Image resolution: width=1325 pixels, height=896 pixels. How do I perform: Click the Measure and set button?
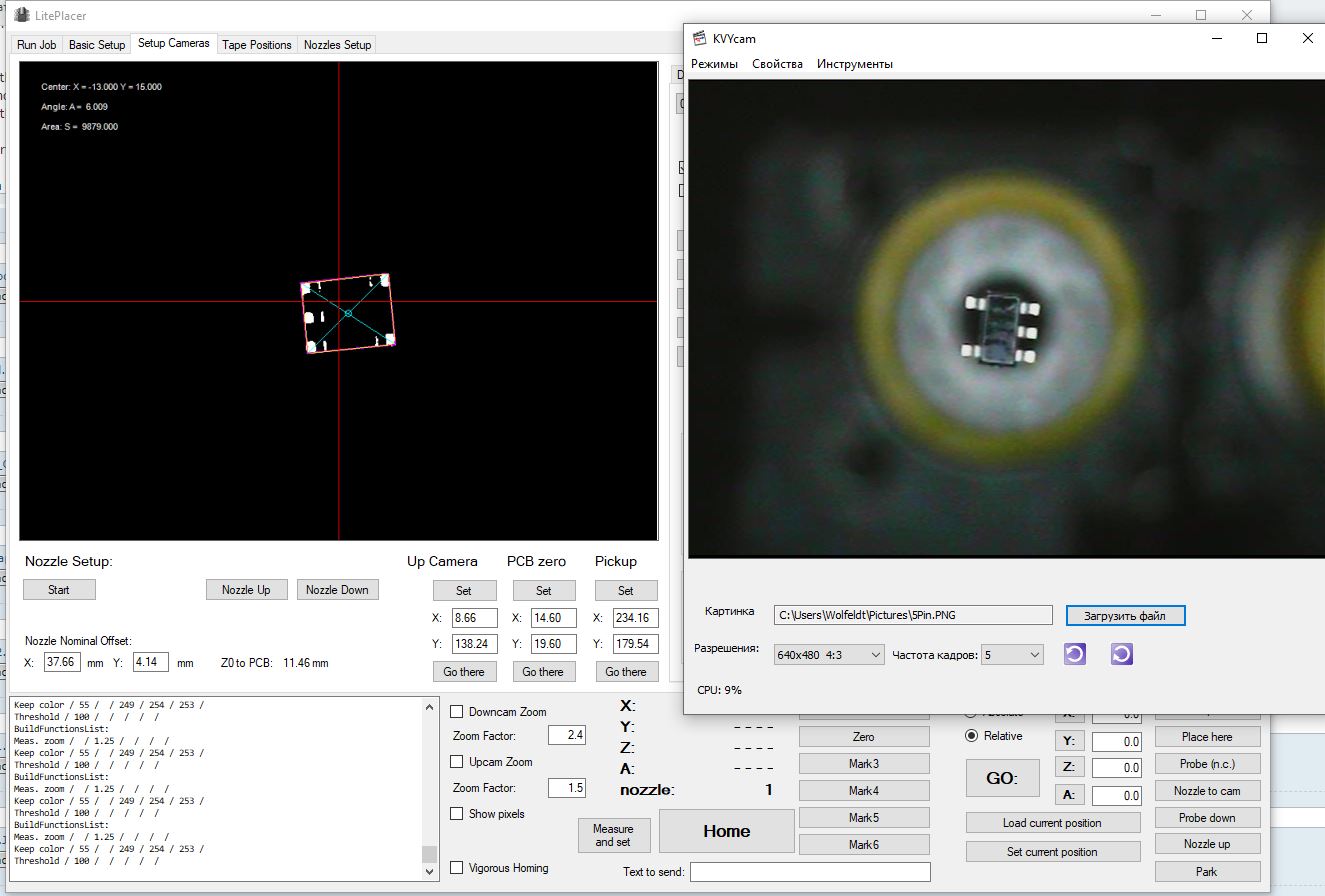[x=613, y=835]
